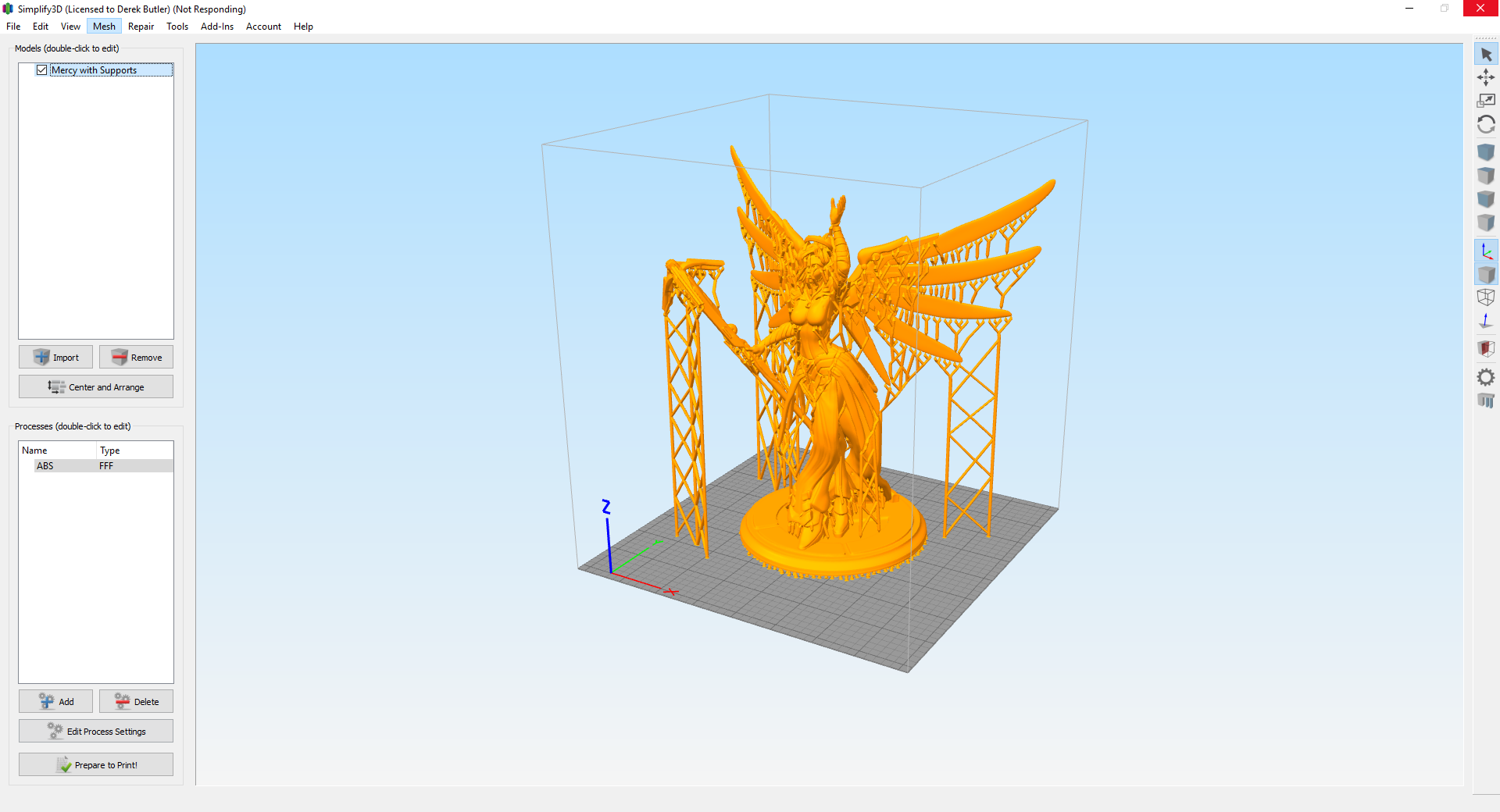Open the View menu
This screenshot has width=1500, height=812.
click(x=70, y=27)
